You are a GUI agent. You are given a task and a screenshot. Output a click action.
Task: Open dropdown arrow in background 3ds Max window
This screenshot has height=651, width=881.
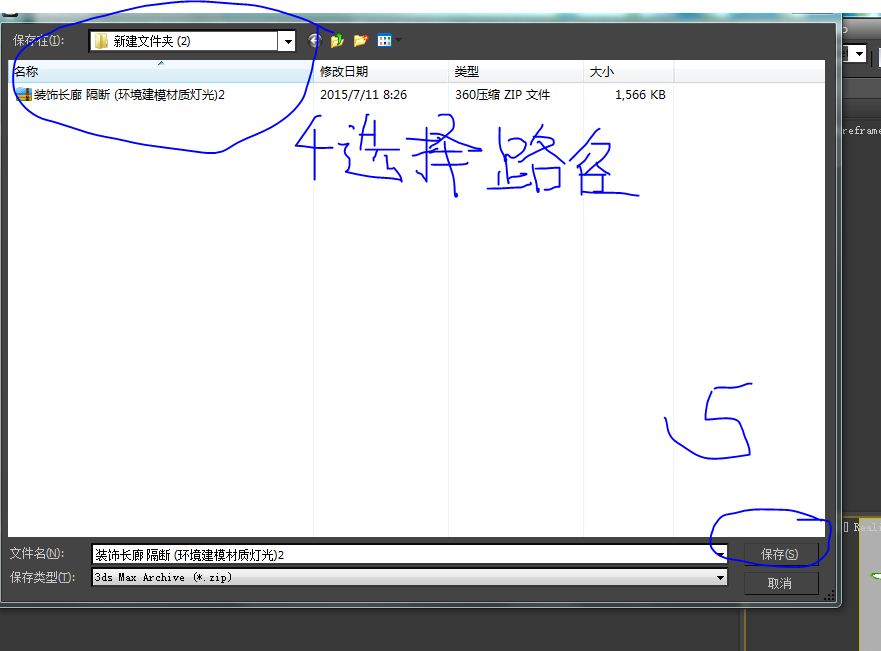pos(859,54)
